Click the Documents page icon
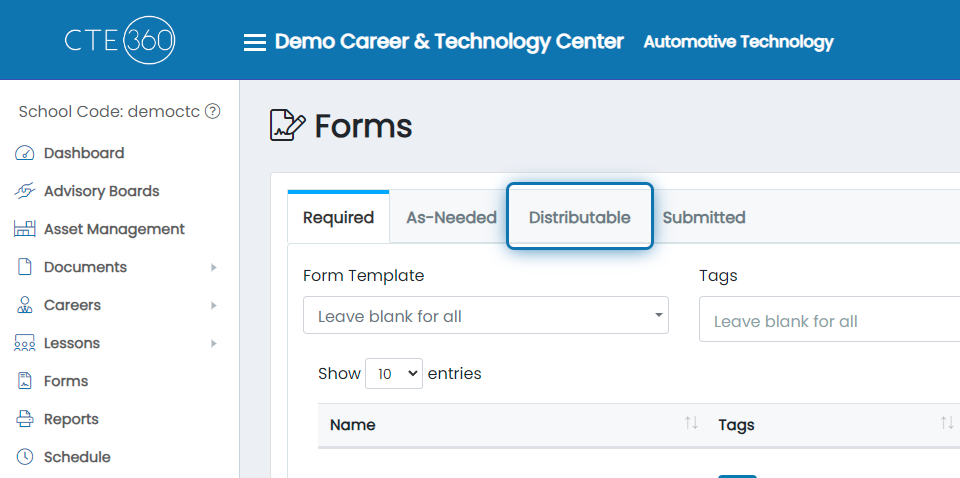The width and height of the screenshot is (960, 478). (24, 267)
